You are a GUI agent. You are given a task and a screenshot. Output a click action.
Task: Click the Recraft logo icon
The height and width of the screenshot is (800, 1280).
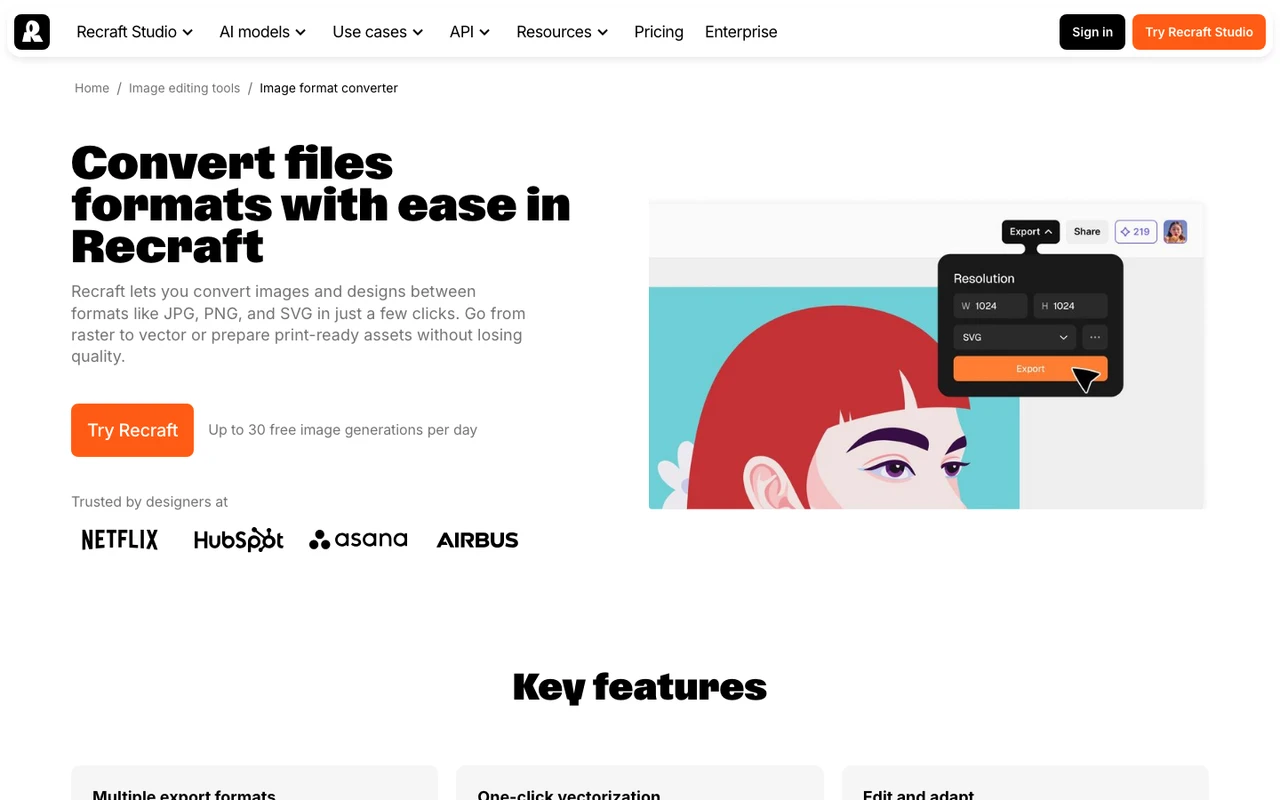click(x=32, y=32)
